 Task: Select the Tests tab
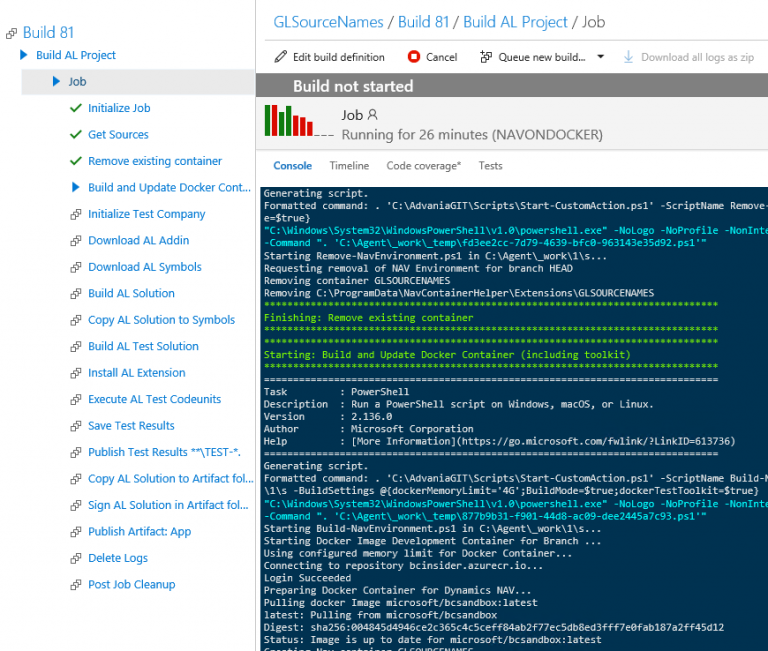[x=490, y=166]
